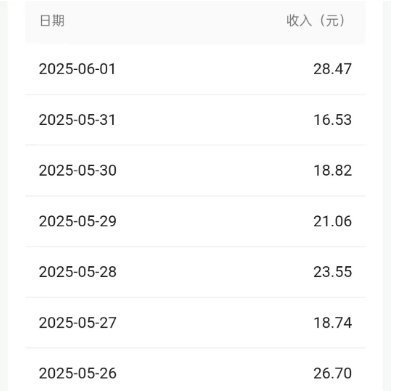This screenshot has height=391, width=395.
Task: Click middle of the 2025-05-29 row
Action: (195, 221)
